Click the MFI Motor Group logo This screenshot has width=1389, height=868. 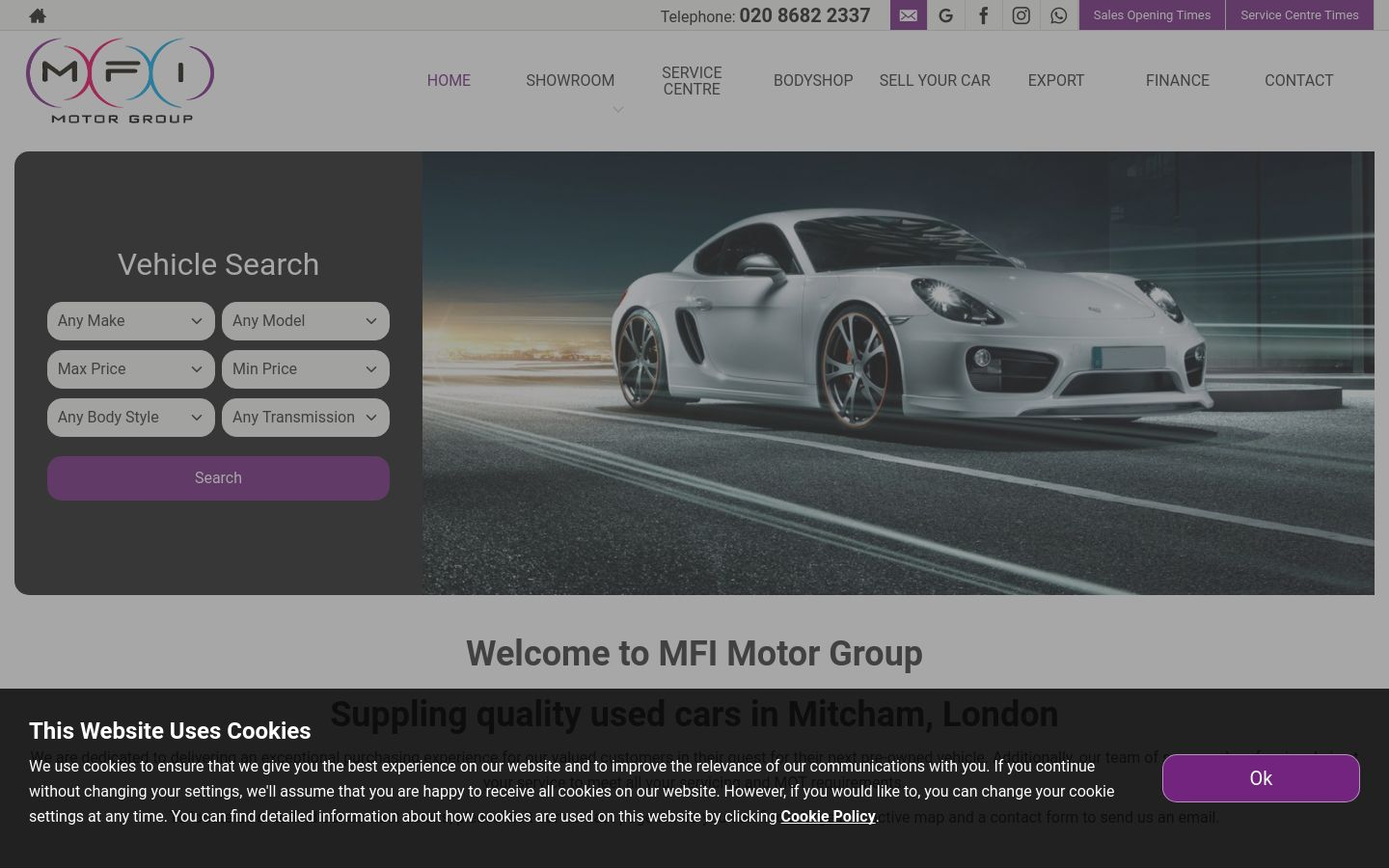(x=120, y=81)
